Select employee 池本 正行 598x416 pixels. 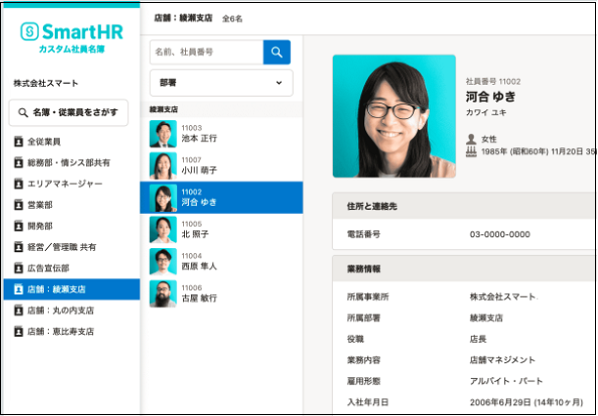pos(222,133)
